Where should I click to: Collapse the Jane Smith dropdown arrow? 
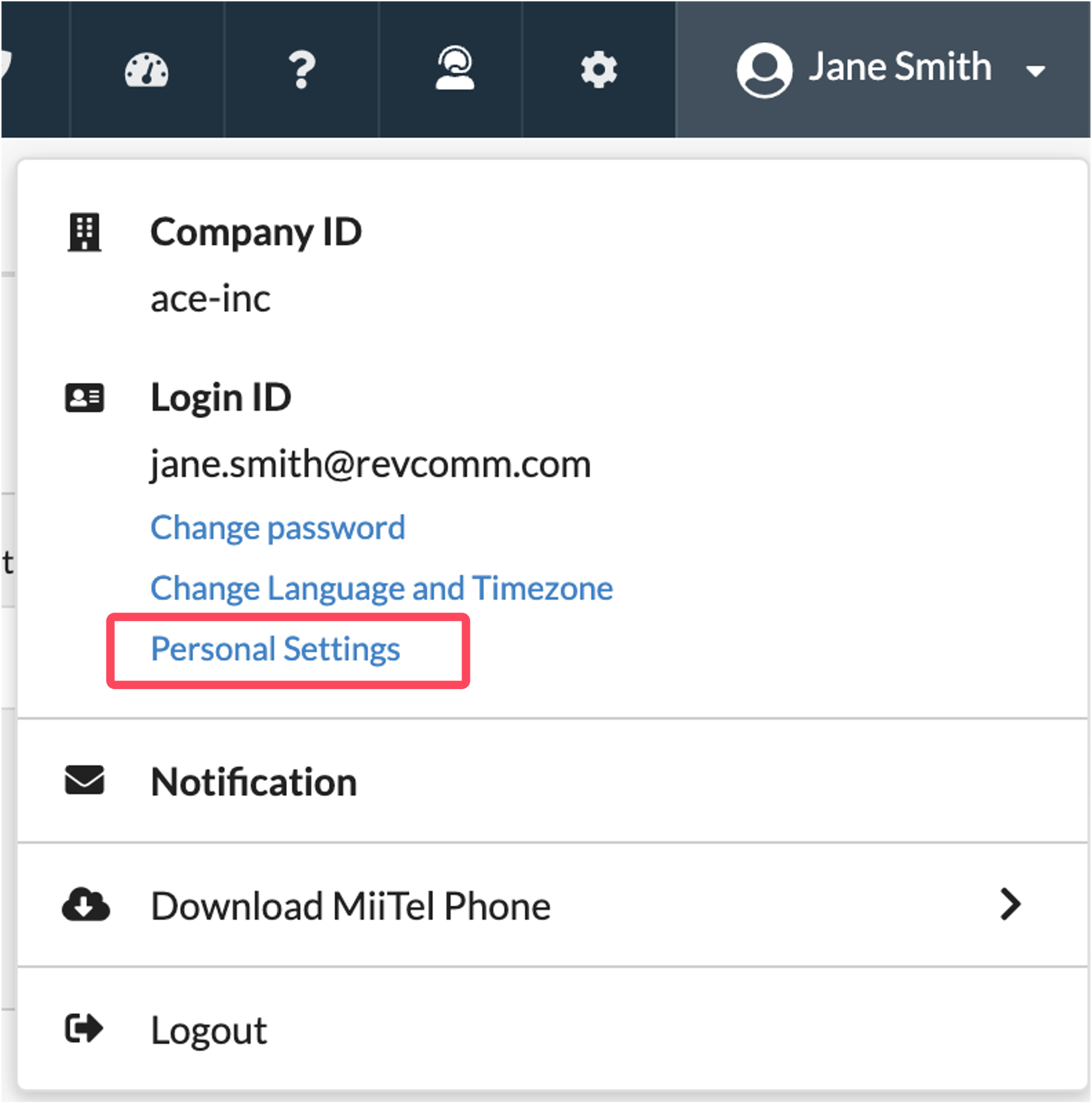1035,72
